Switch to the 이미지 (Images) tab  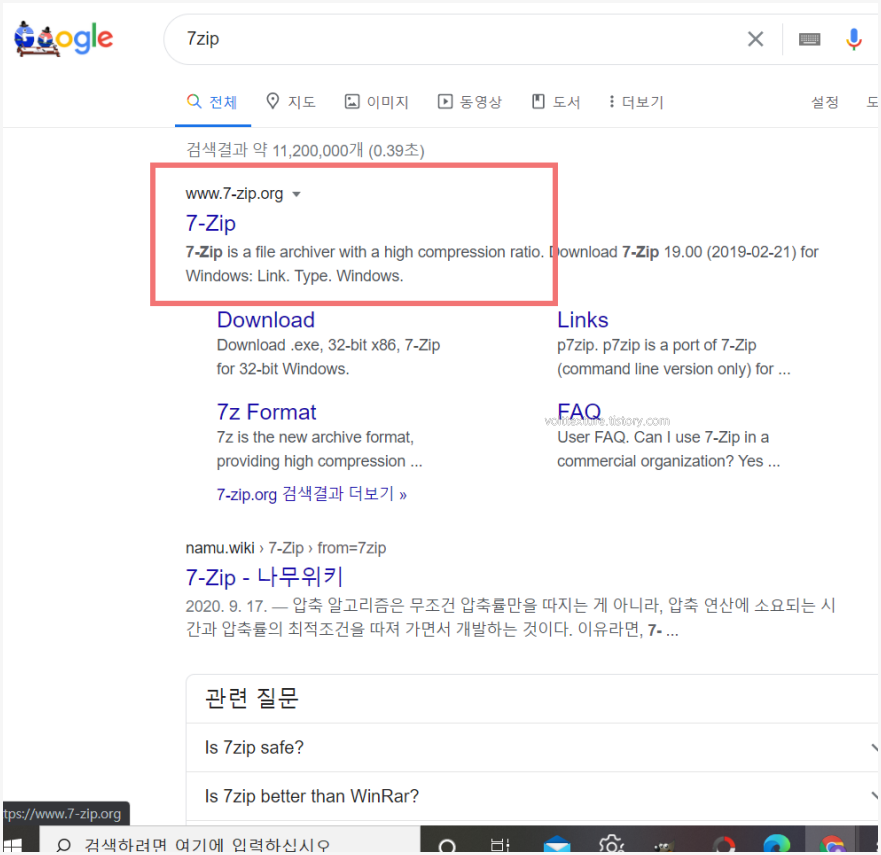[376, 102]
